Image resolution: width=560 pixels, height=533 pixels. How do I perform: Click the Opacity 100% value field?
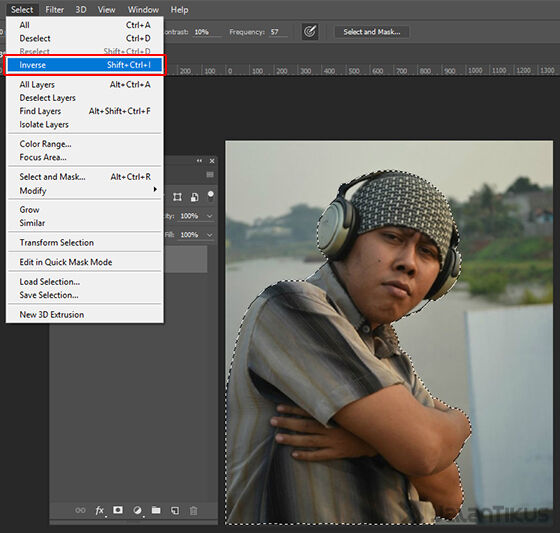[192, 216]
